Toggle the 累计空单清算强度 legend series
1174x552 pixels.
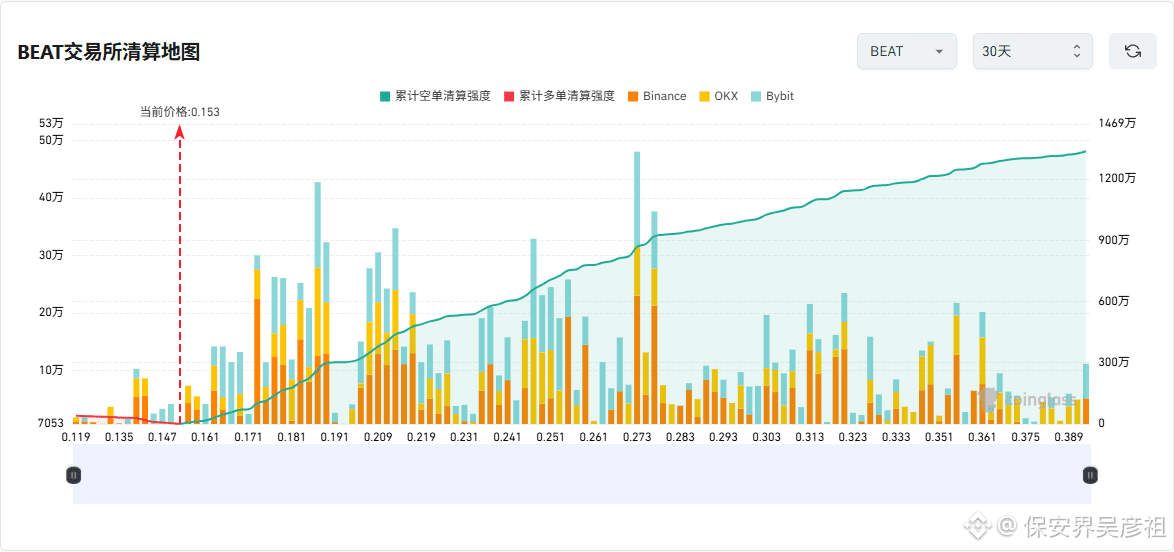coord(435,96)
